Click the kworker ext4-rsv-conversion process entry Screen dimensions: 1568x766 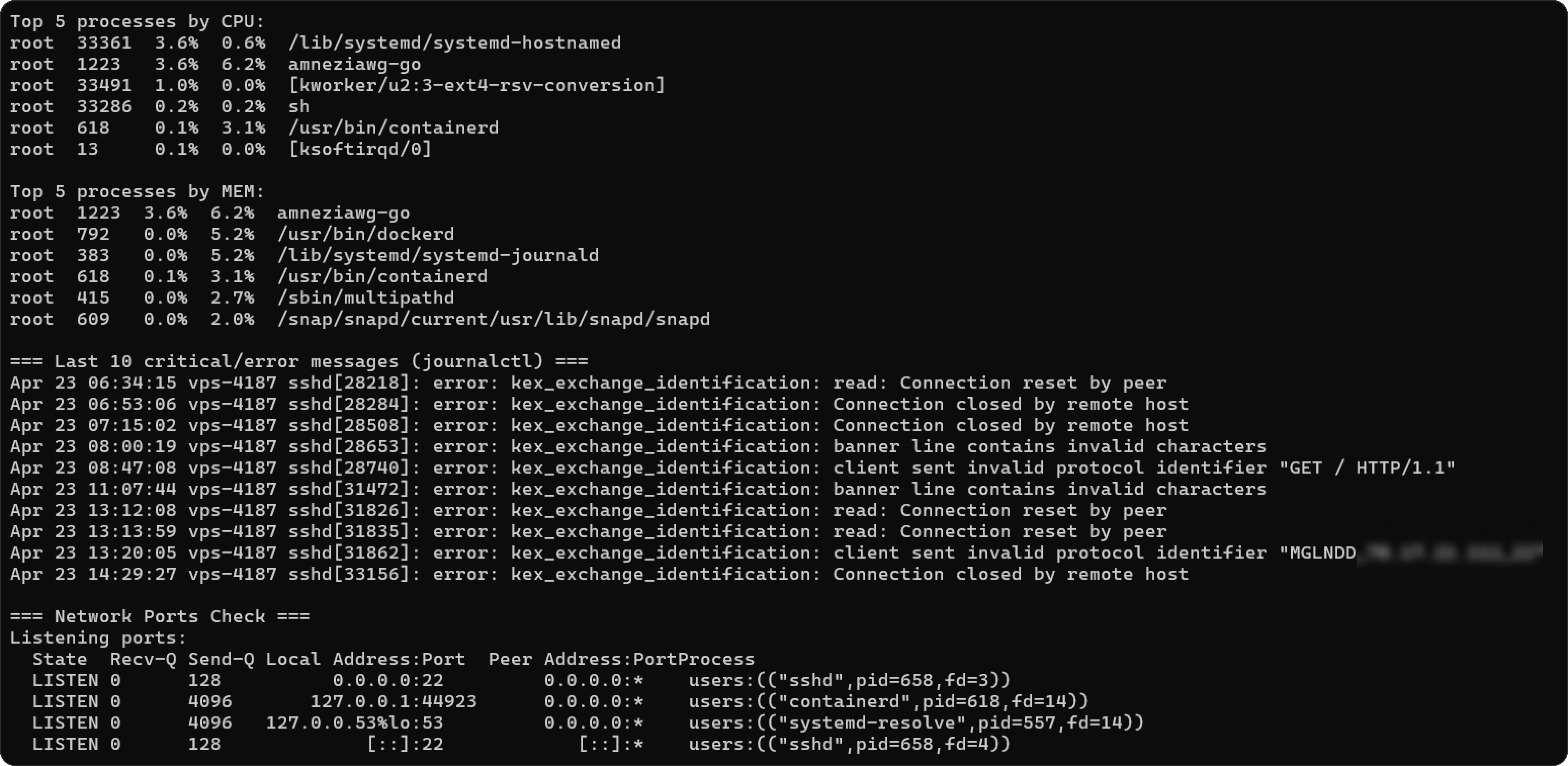pyautogui.click(x=476, y=86)
